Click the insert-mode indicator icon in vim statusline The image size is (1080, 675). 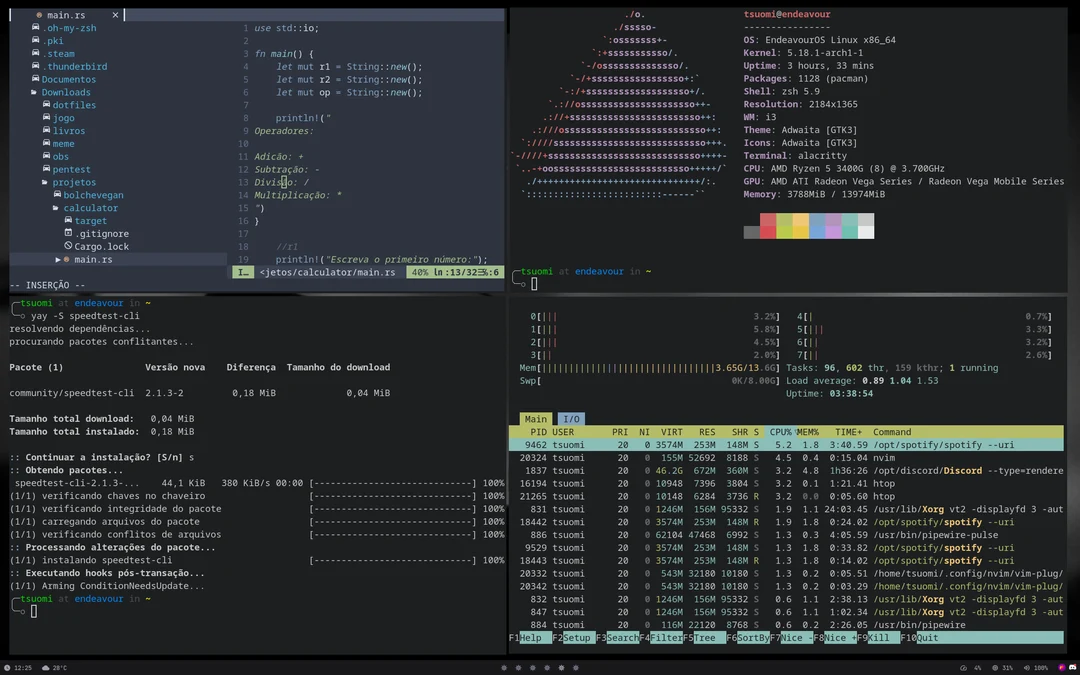click(x=242, y=271)
